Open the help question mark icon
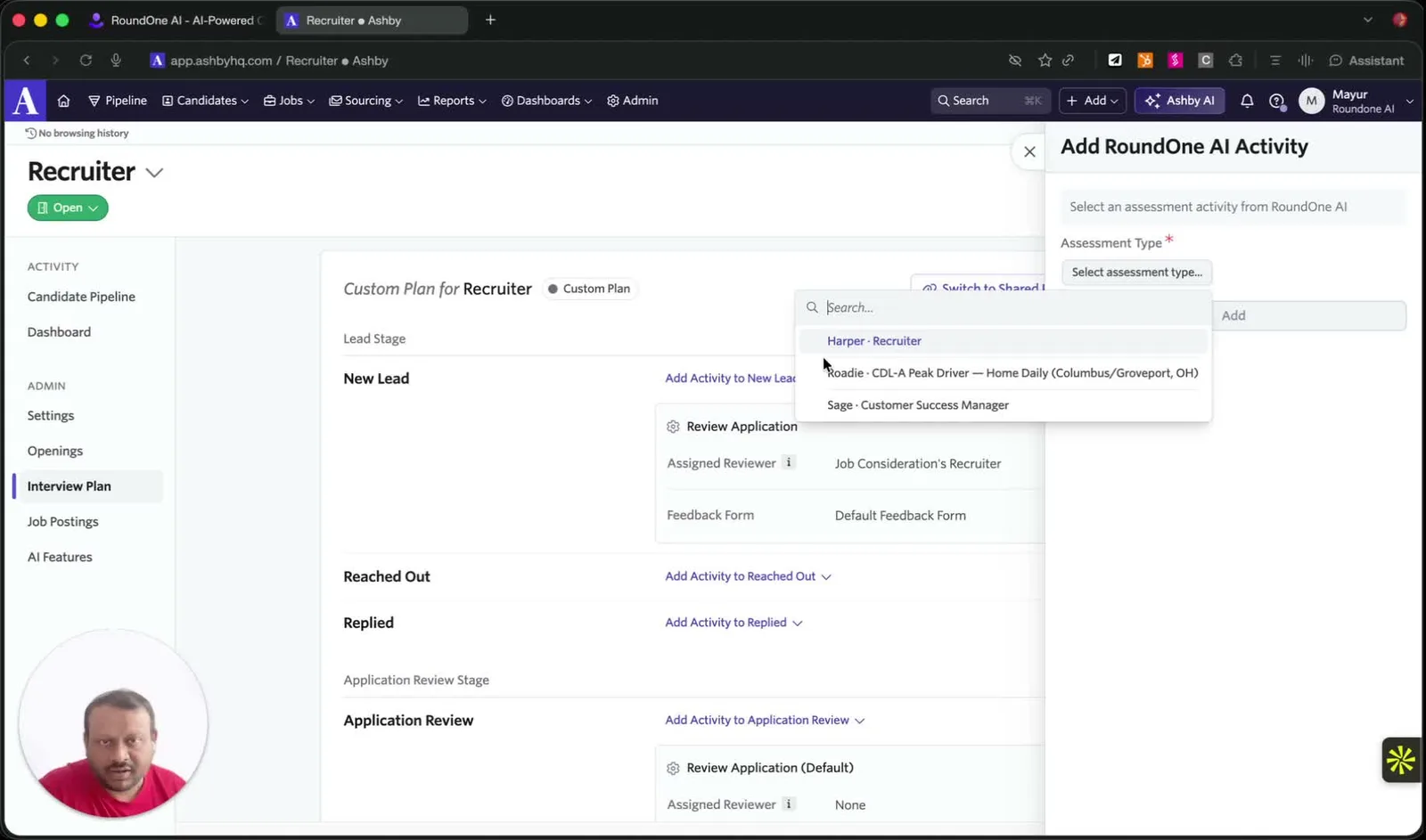 [x=1276, y=101]
